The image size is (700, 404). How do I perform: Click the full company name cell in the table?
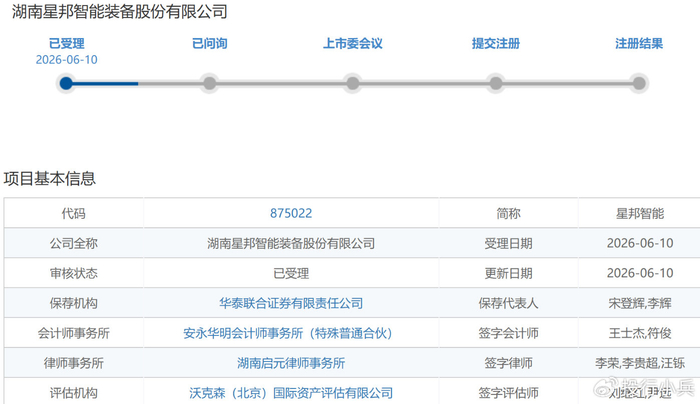[291, 243]
